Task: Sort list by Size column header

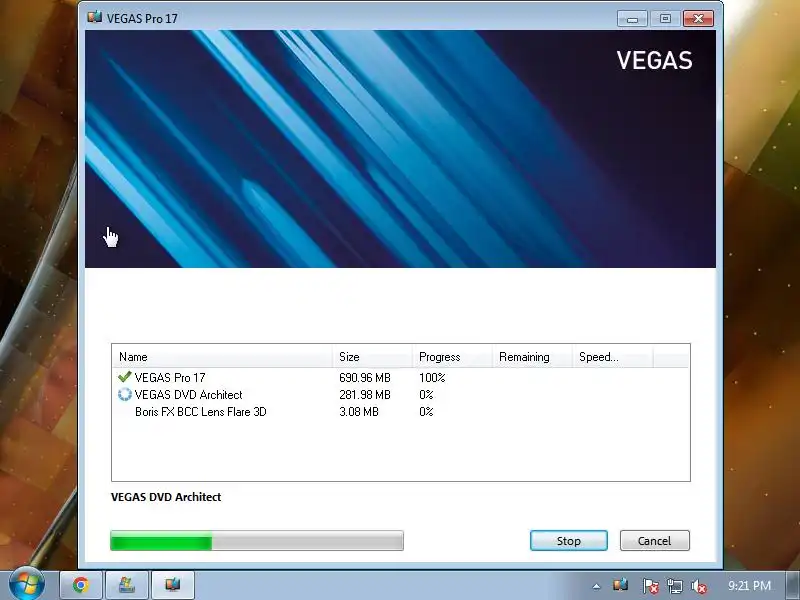Action: coord(372,357)
